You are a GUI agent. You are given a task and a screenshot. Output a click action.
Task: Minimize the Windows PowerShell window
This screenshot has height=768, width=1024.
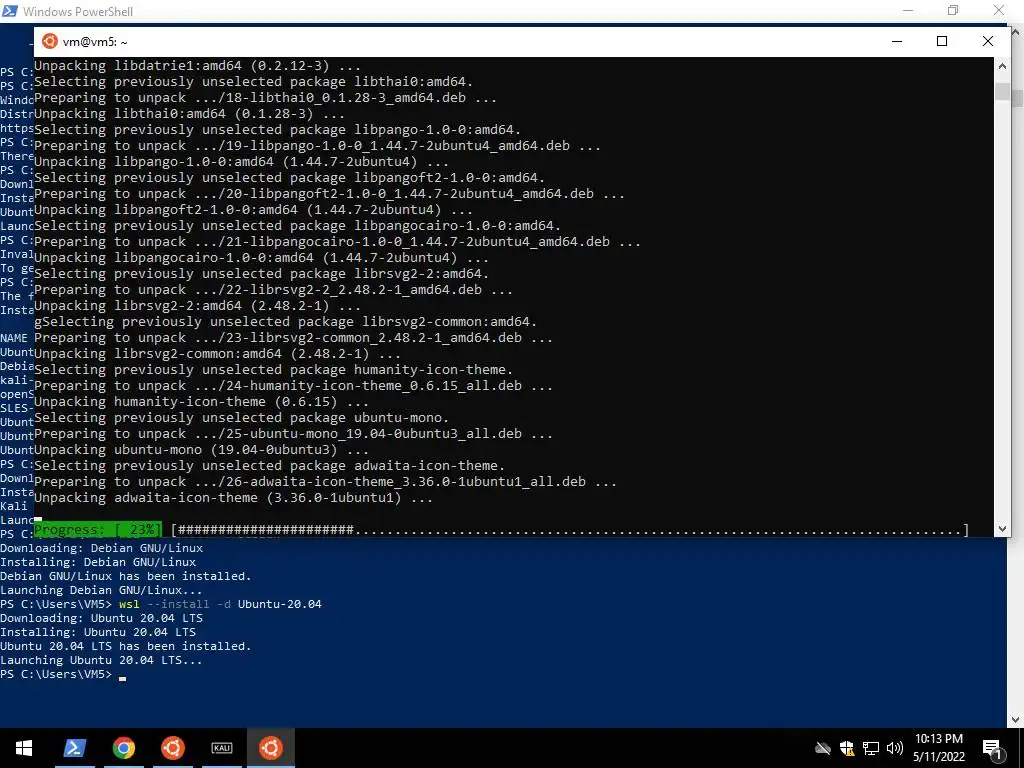908,10
